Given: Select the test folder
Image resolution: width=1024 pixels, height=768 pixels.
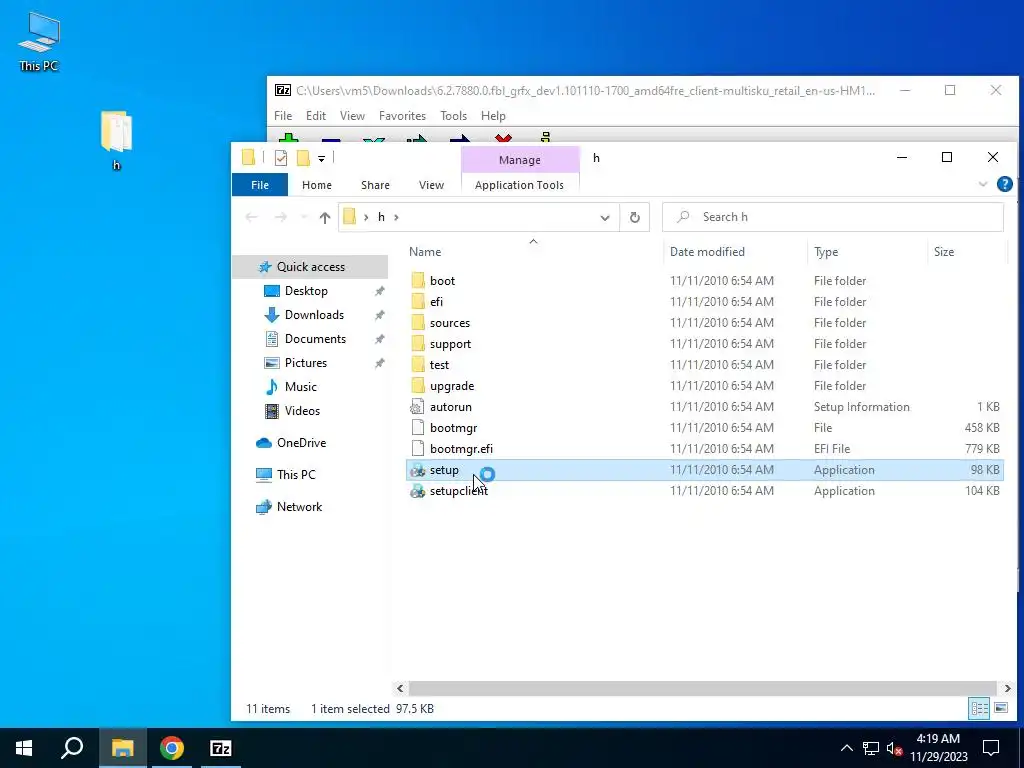Looking at the screenshot, I should point(704,364).
